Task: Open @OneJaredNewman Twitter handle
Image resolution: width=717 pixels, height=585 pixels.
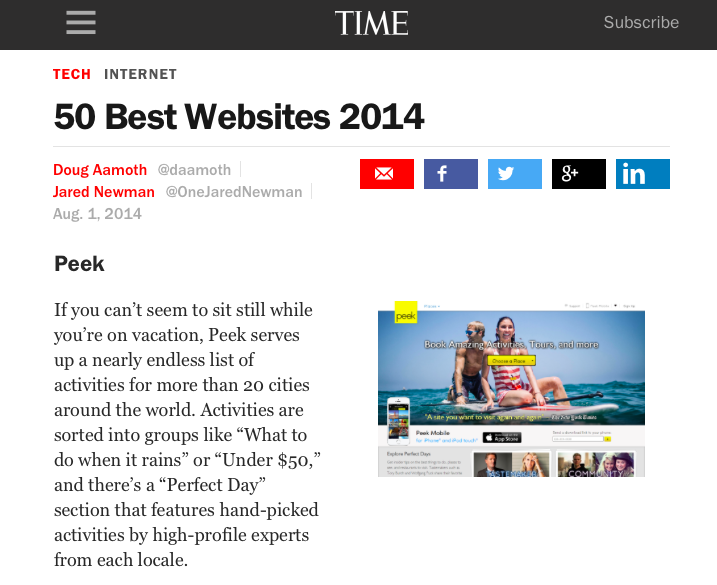Action: (234, 192)
